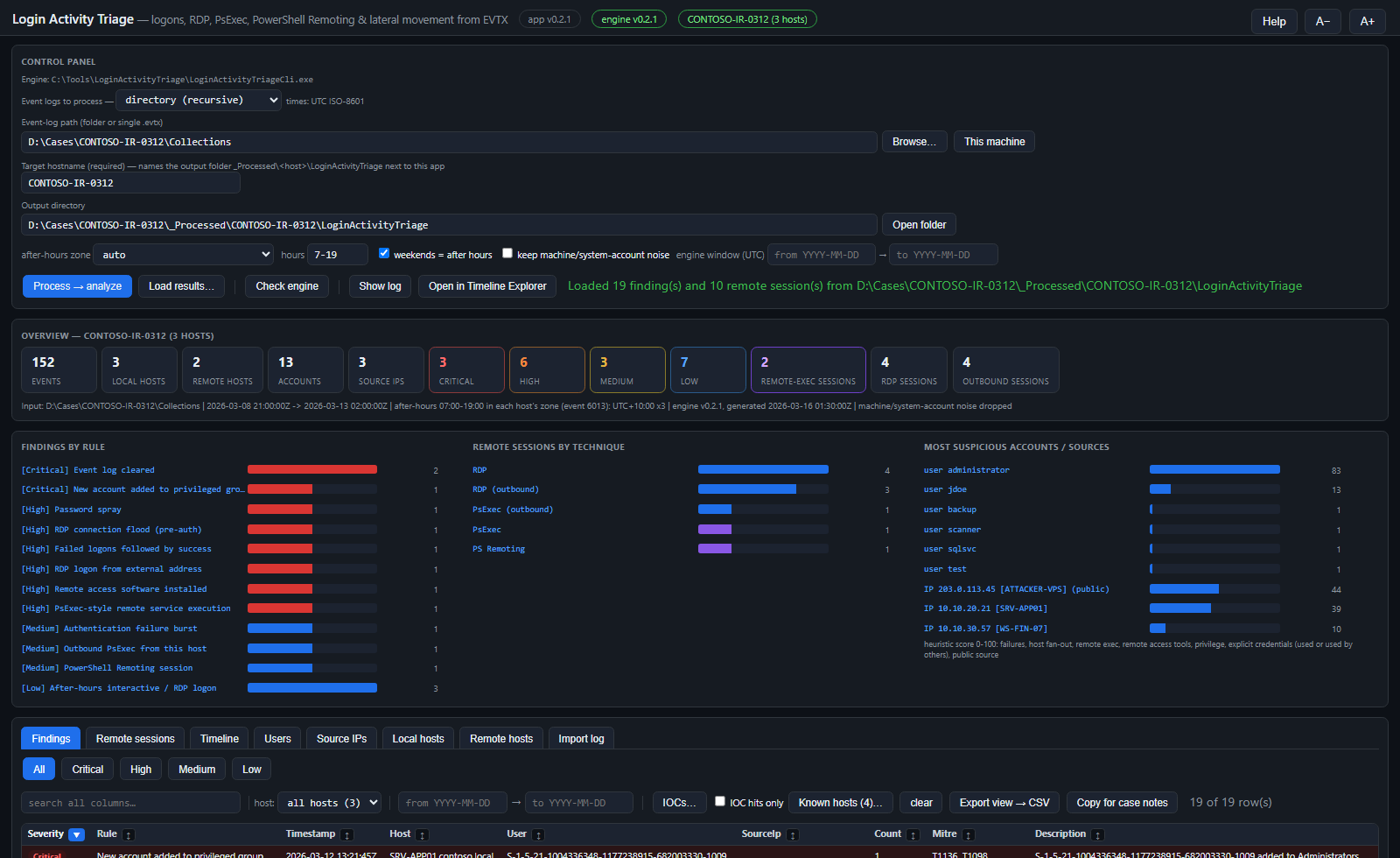1400x858 pixels.
Task: Click the Event log cleared finding link
Action: pos(87,470)
